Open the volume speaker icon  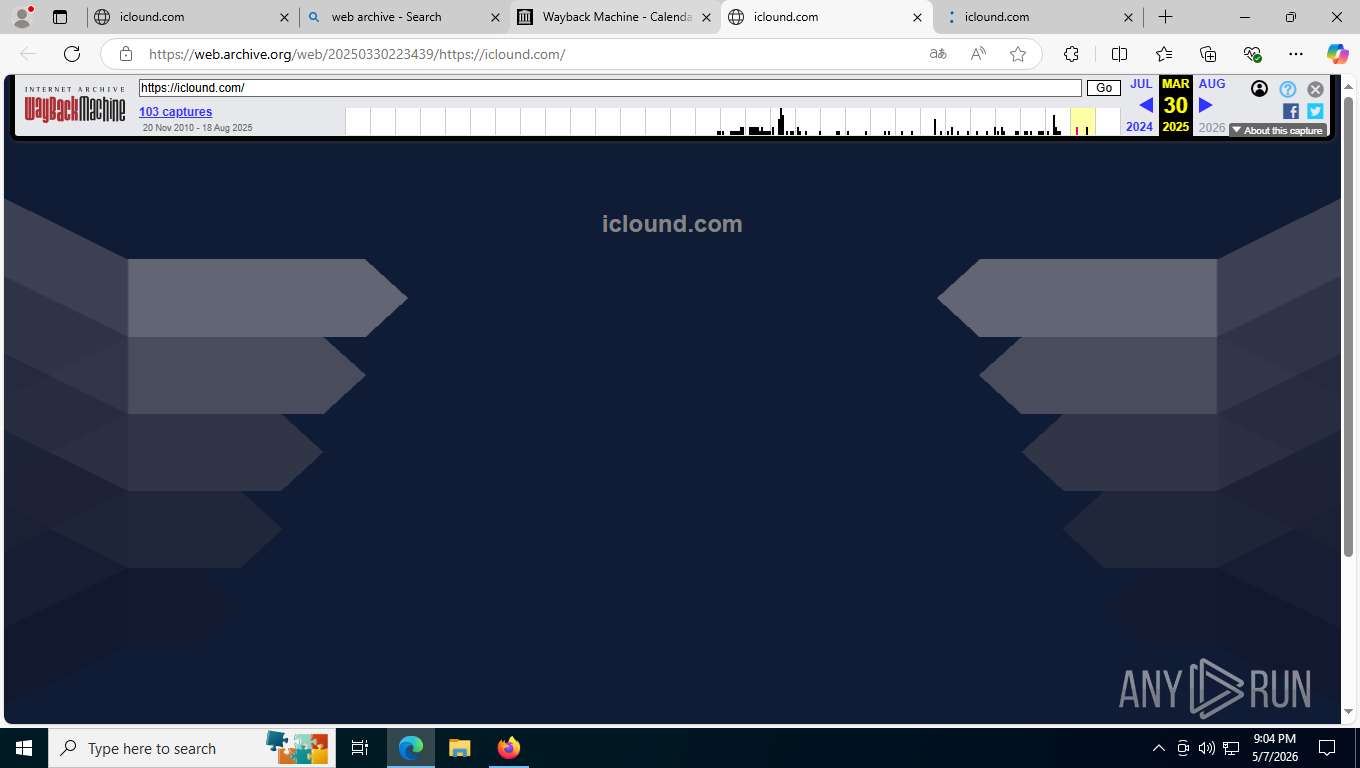(x=1206, y=748)
